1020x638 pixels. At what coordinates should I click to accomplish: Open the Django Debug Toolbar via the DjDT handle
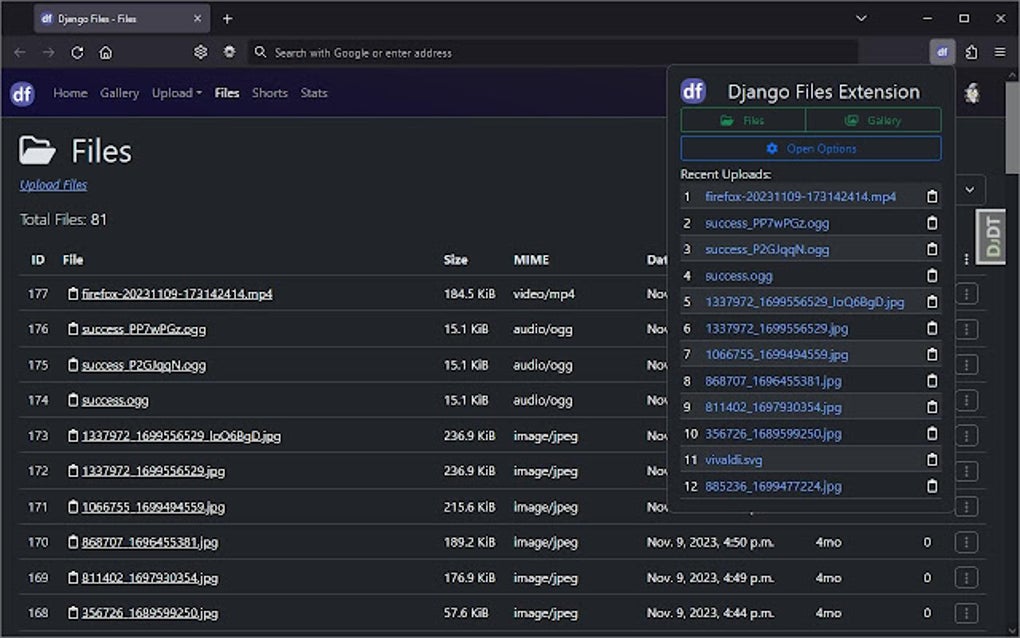pos(991,238)
